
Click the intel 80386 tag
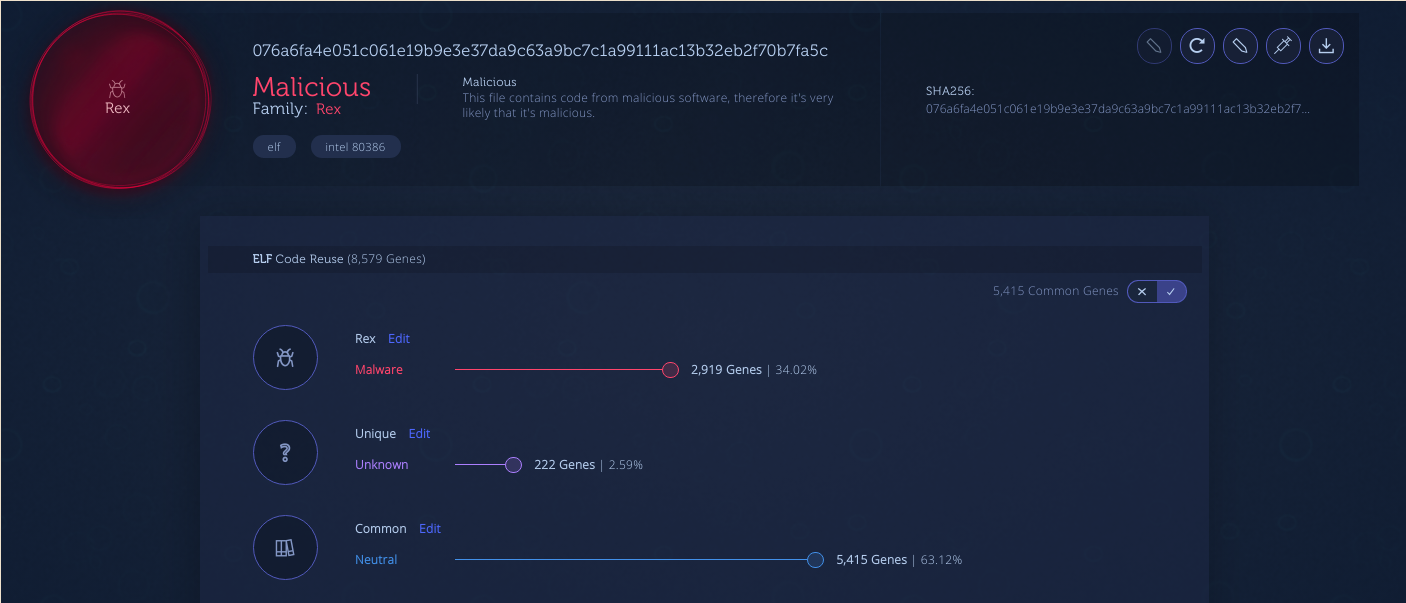[x=355, y=147]
